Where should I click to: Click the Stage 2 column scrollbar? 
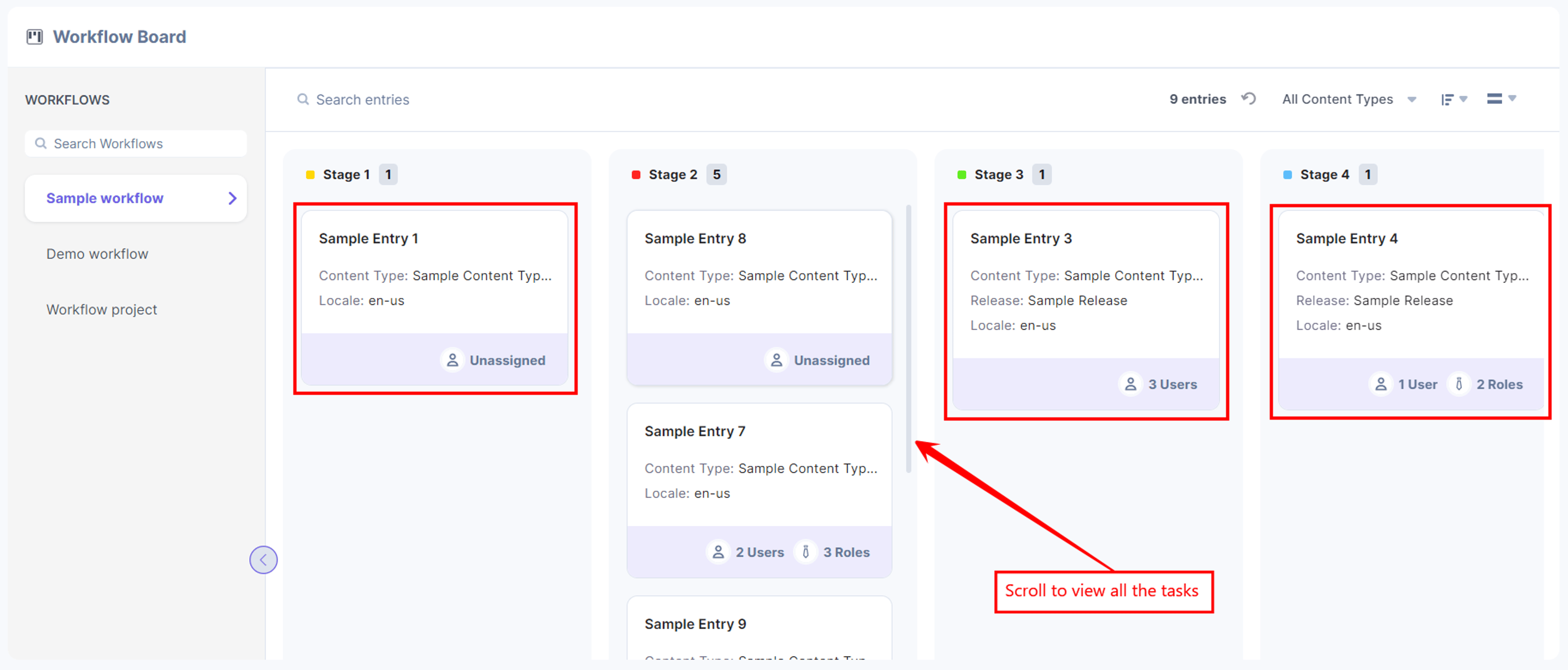coord(909,339)
